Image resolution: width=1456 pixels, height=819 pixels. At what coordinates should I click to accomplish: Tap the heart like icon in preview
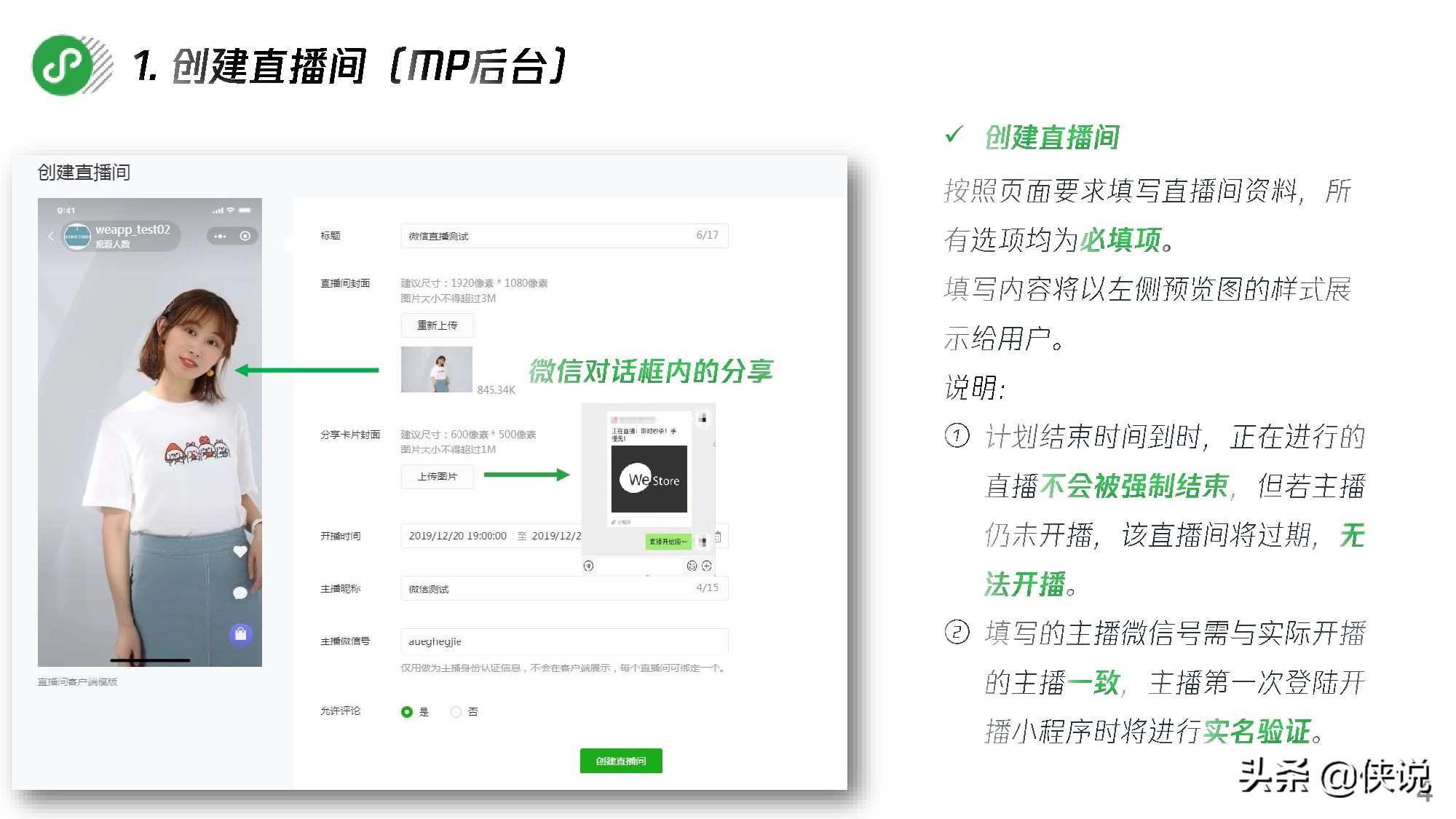[240, 551]
